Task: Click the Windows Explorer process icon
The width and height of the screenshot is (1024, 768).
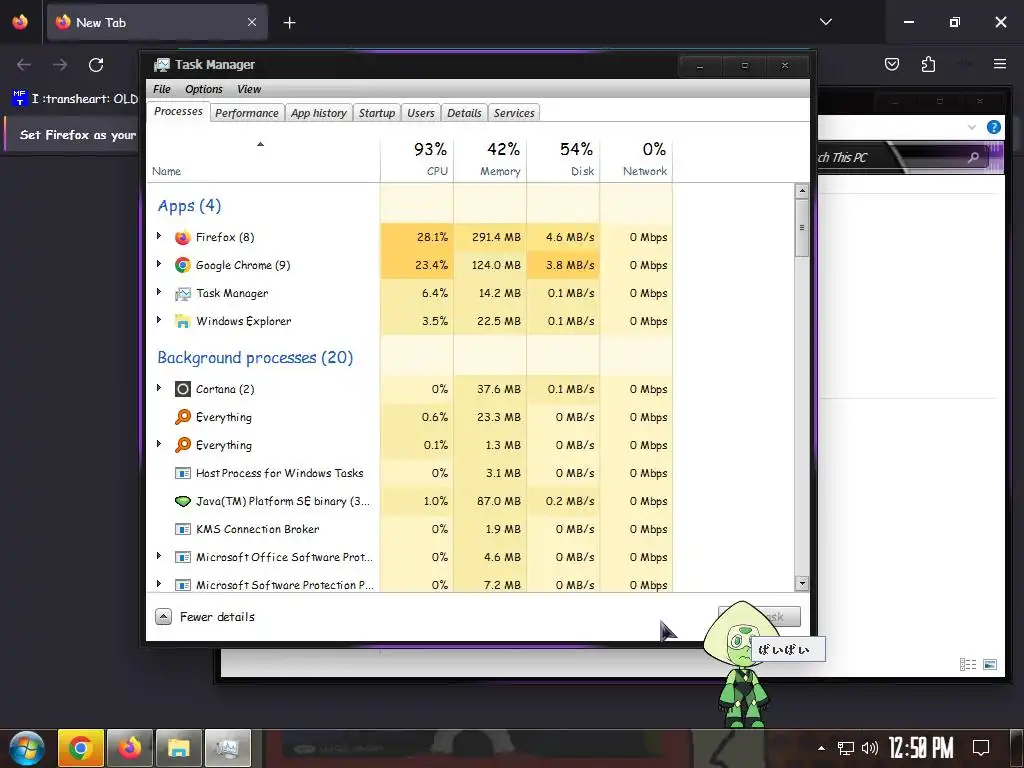Action: tap(183, 321)
